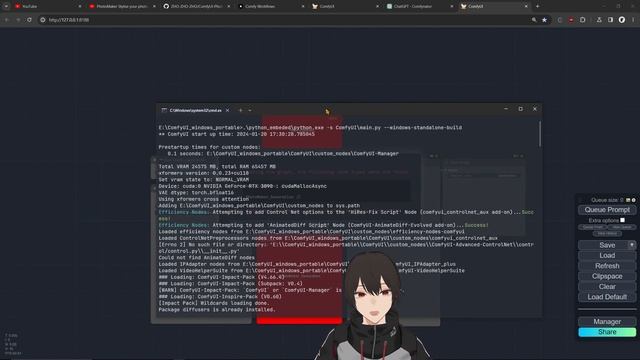Screen dimensions: 640x360
Task: Click the terminal window scrollbar
Action: coord(540,134)
